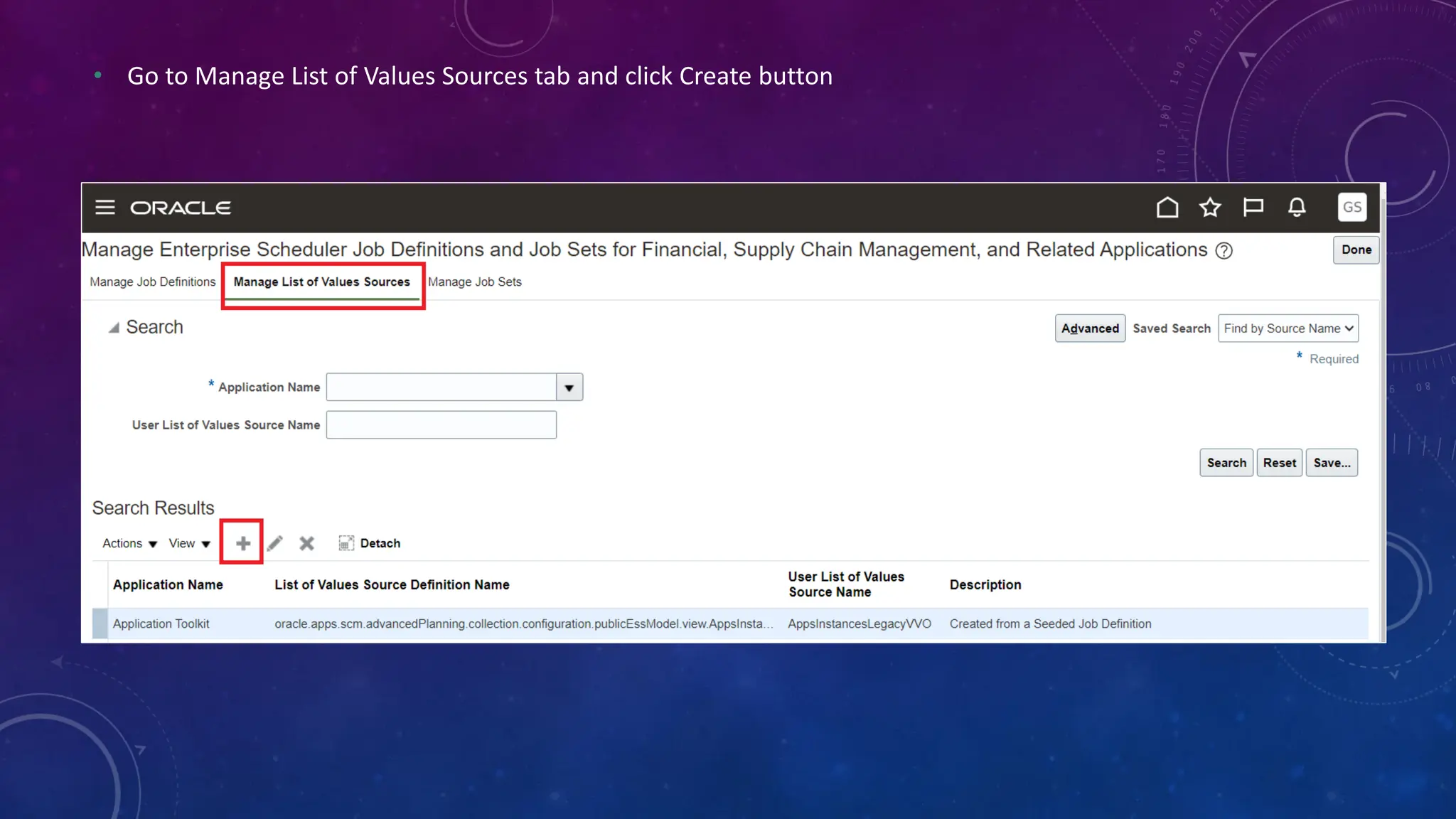Select the Application Toolkit row cell

tap(161, 623)
